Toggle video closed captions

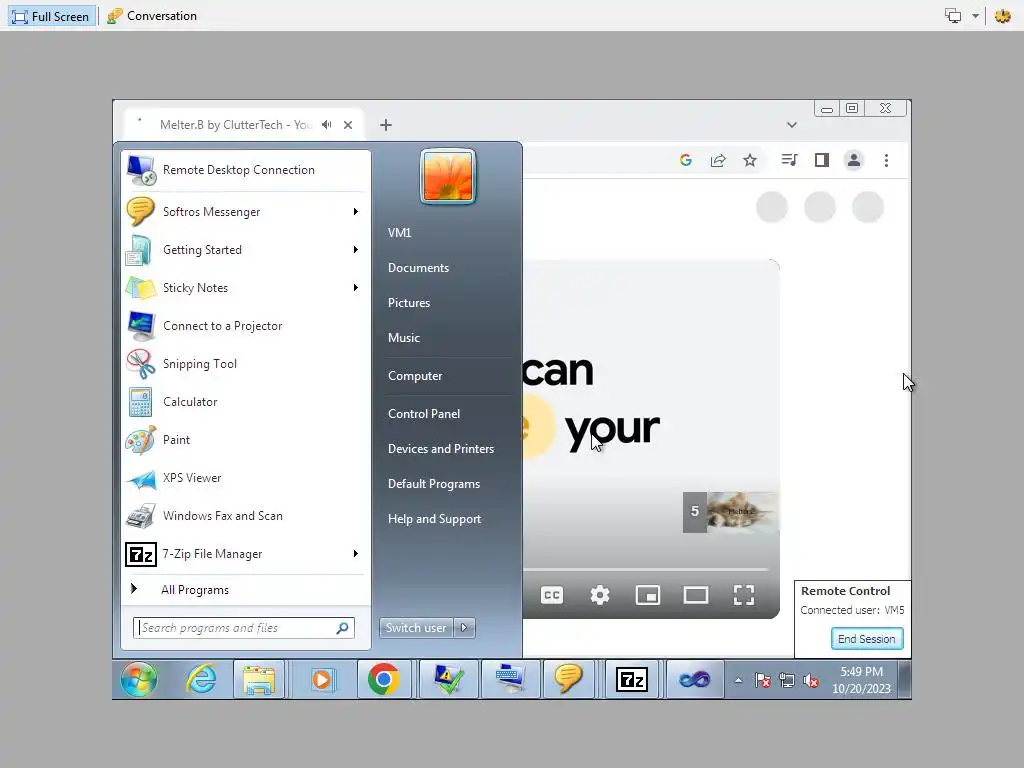click(x=552, y=595)
